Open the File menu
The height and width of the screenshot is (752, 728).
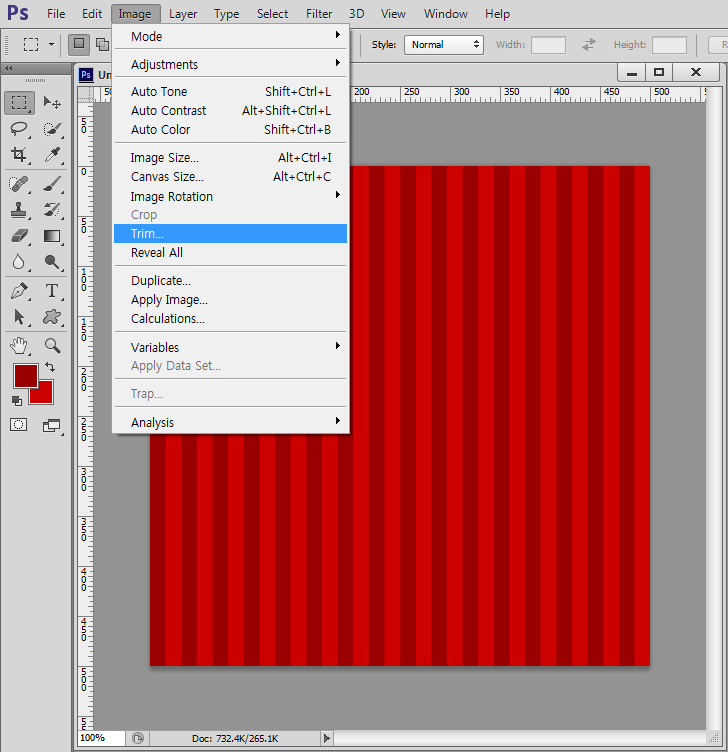pyautogui.click(x=56, y=14)
